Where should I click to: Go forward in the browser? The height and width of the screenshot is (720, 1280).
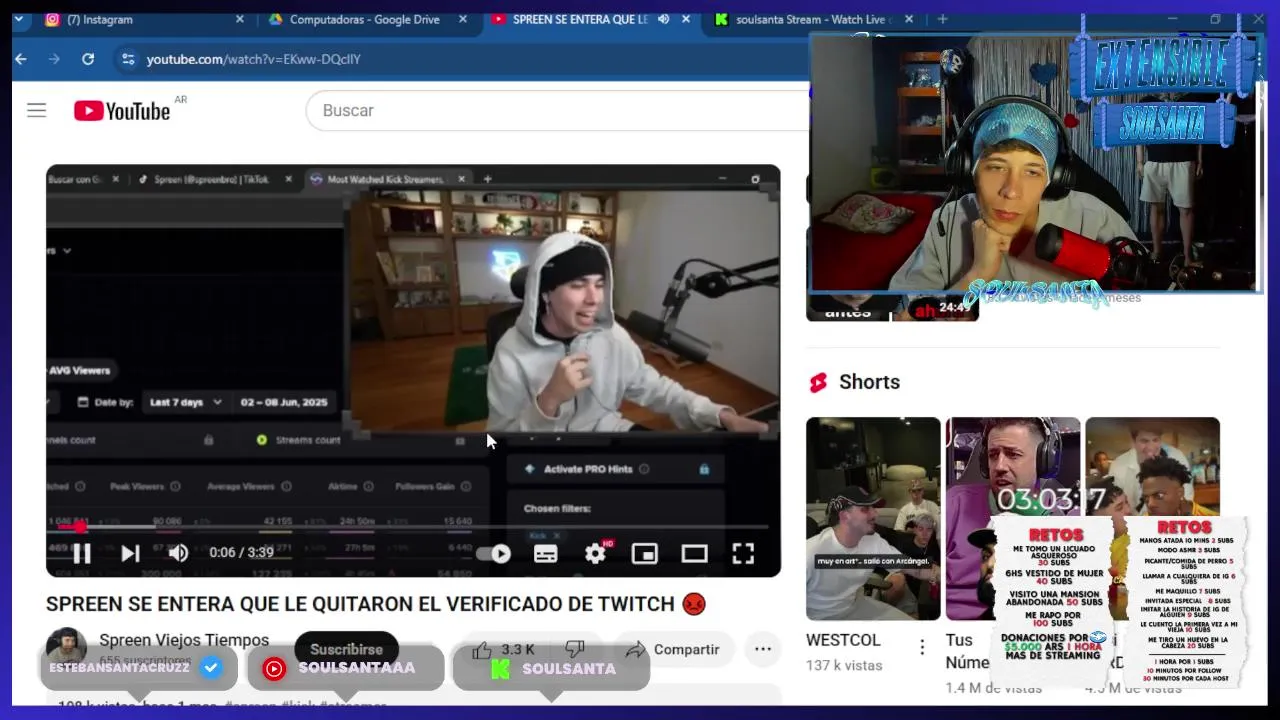[54, 59]
